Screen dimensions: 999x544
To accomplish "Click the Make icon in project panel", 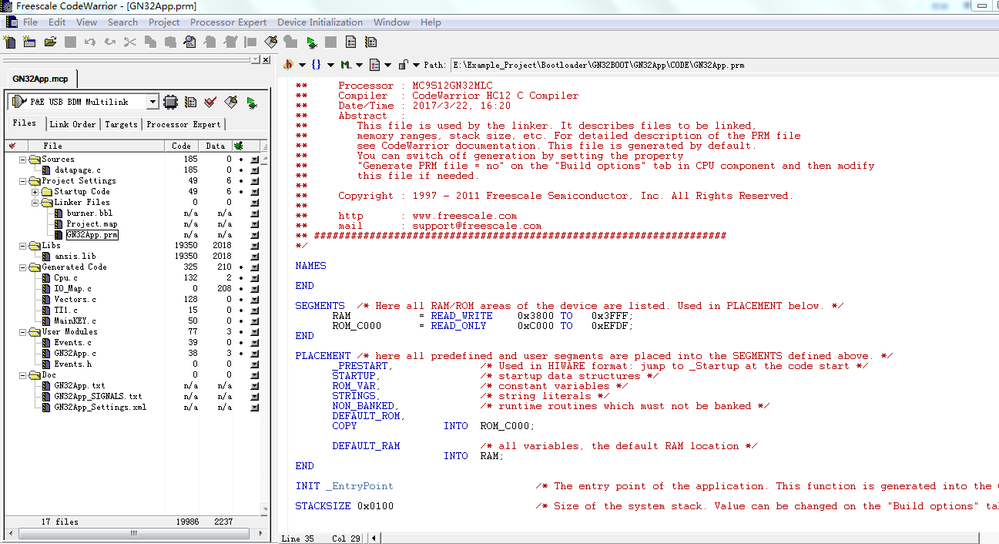I will 231,102.
